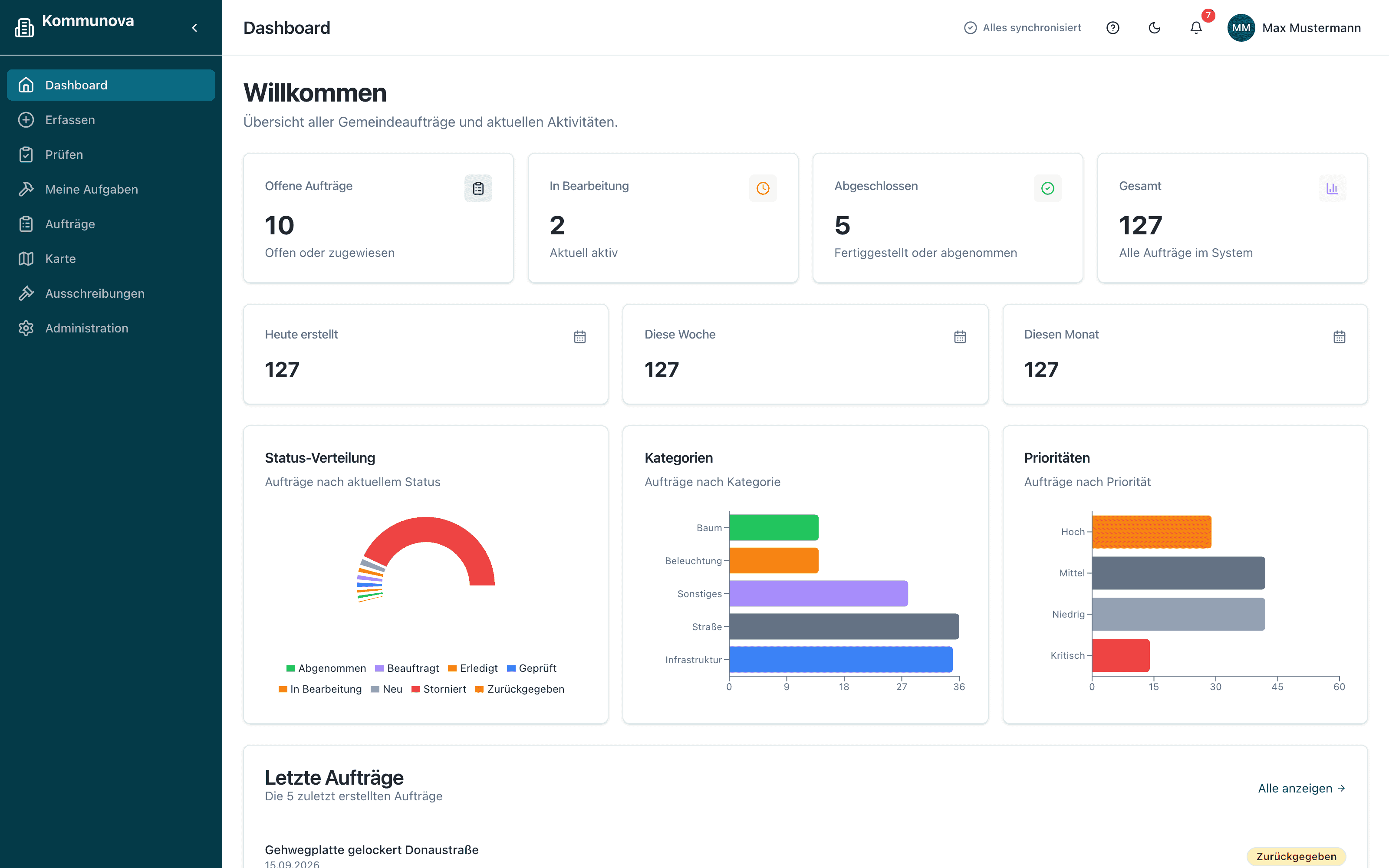
Task: Toggle the Erledigt legend entry
Action: coord(473,668)
